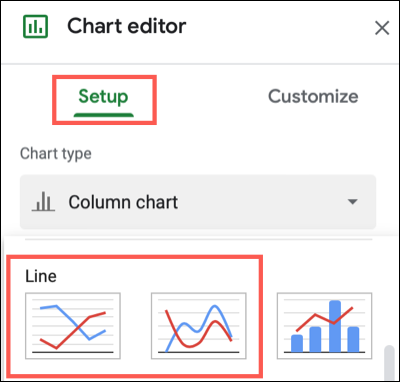This screenshot has height=382, width=400.
Task: Click the chart list vertical scrollbar
Action: pyautogui.click(x=389, y=363)
